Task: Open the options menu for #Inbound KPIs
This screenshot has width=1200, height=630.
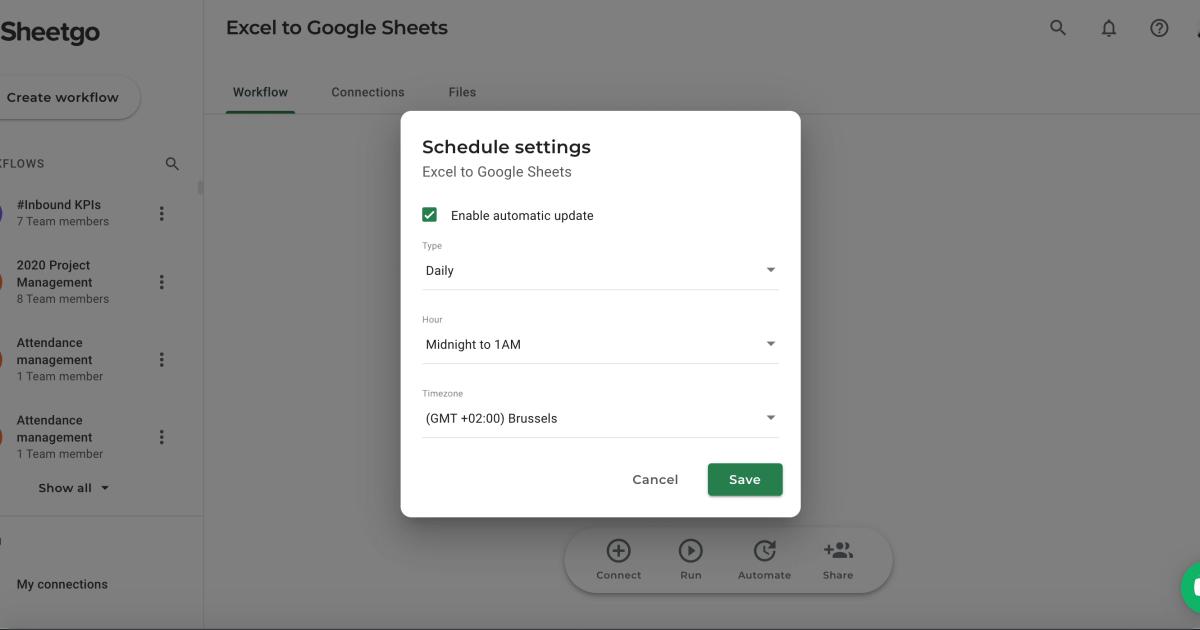Action: point(161,213)
